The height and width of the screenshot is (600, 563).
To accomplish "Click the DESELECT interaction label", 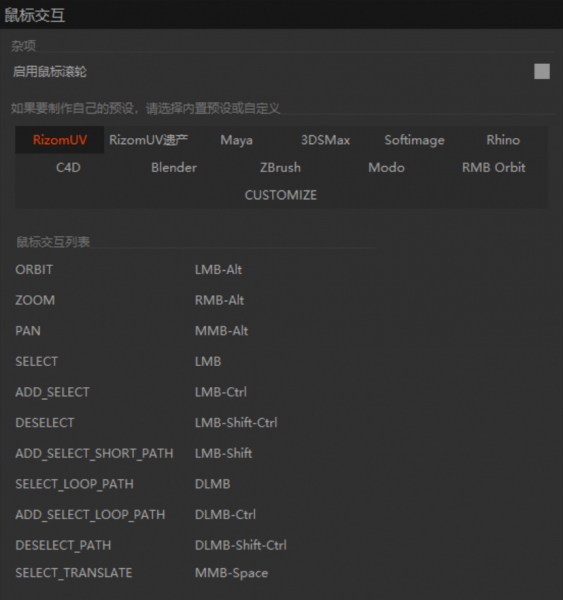I will pos(45,422).
